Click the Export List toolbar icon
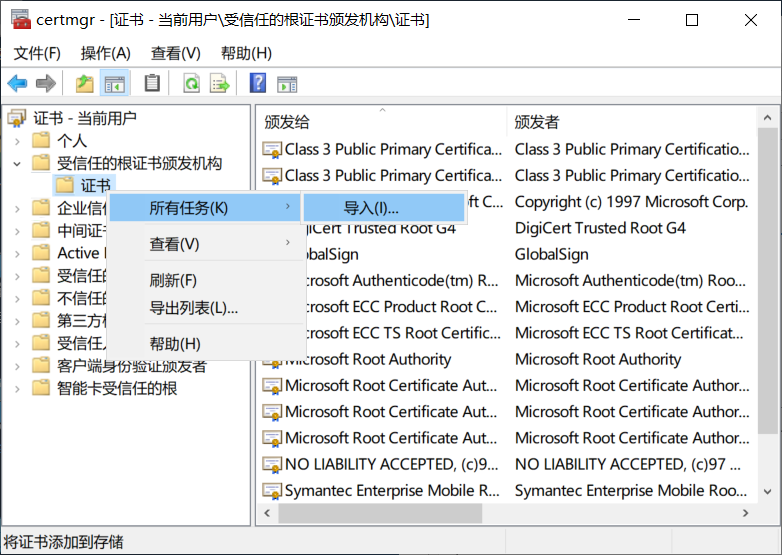Screen dimensions: 782x555 219,83
